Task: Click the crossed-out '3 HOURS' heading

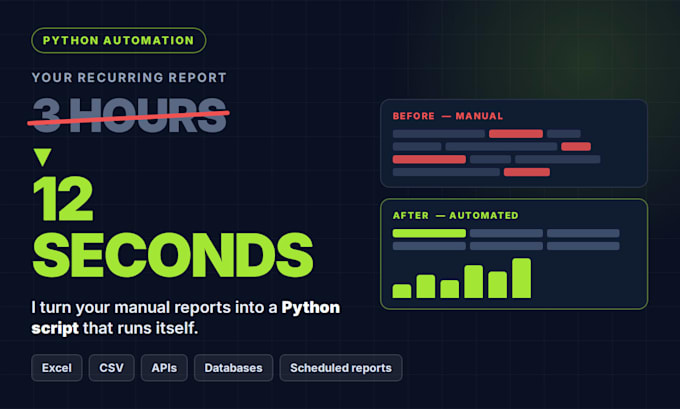Action: click(x=129, y=115)
